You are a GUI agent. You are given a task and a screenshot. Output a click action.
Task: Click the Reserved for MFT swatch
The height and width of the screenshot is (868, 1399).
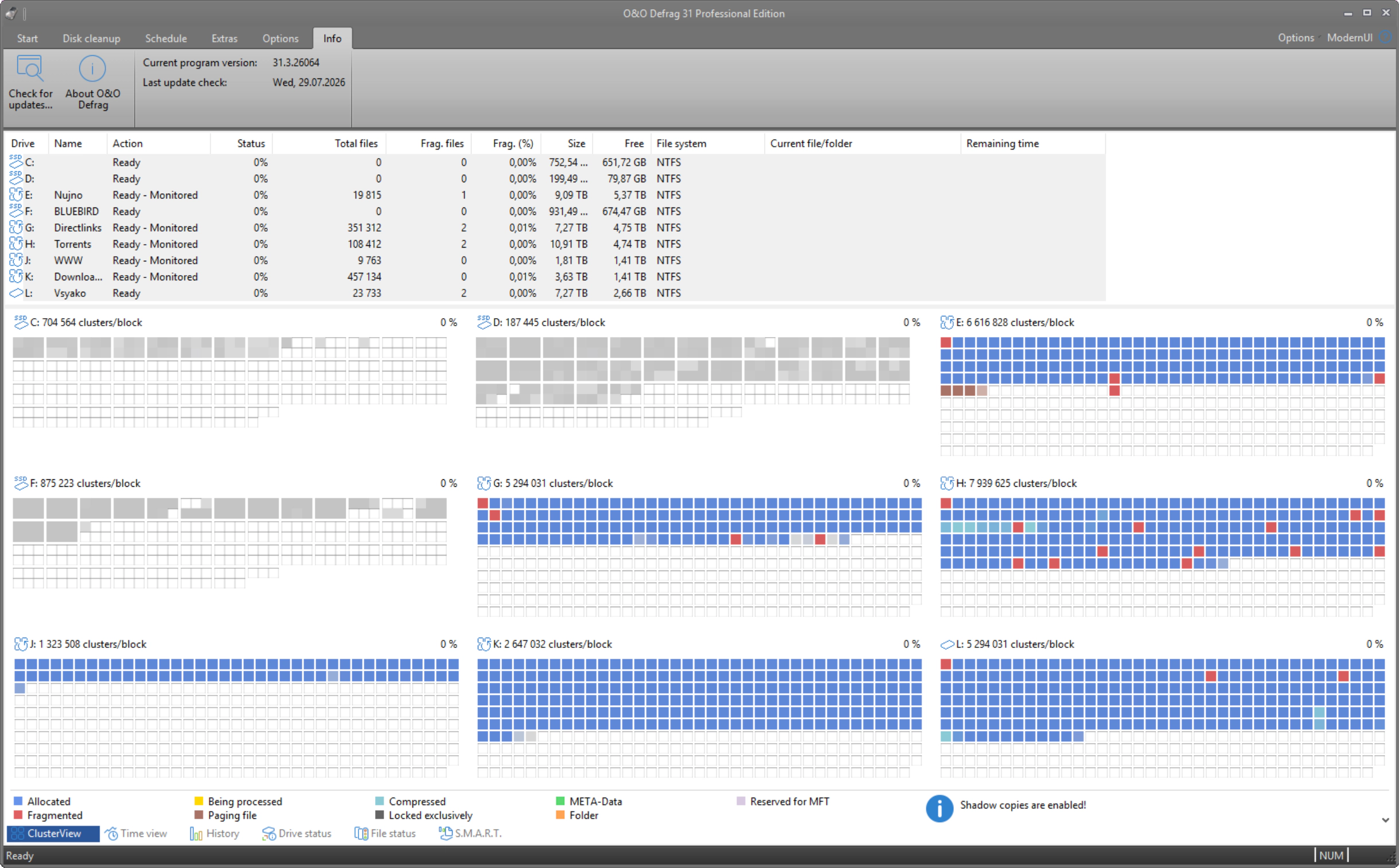741,801
